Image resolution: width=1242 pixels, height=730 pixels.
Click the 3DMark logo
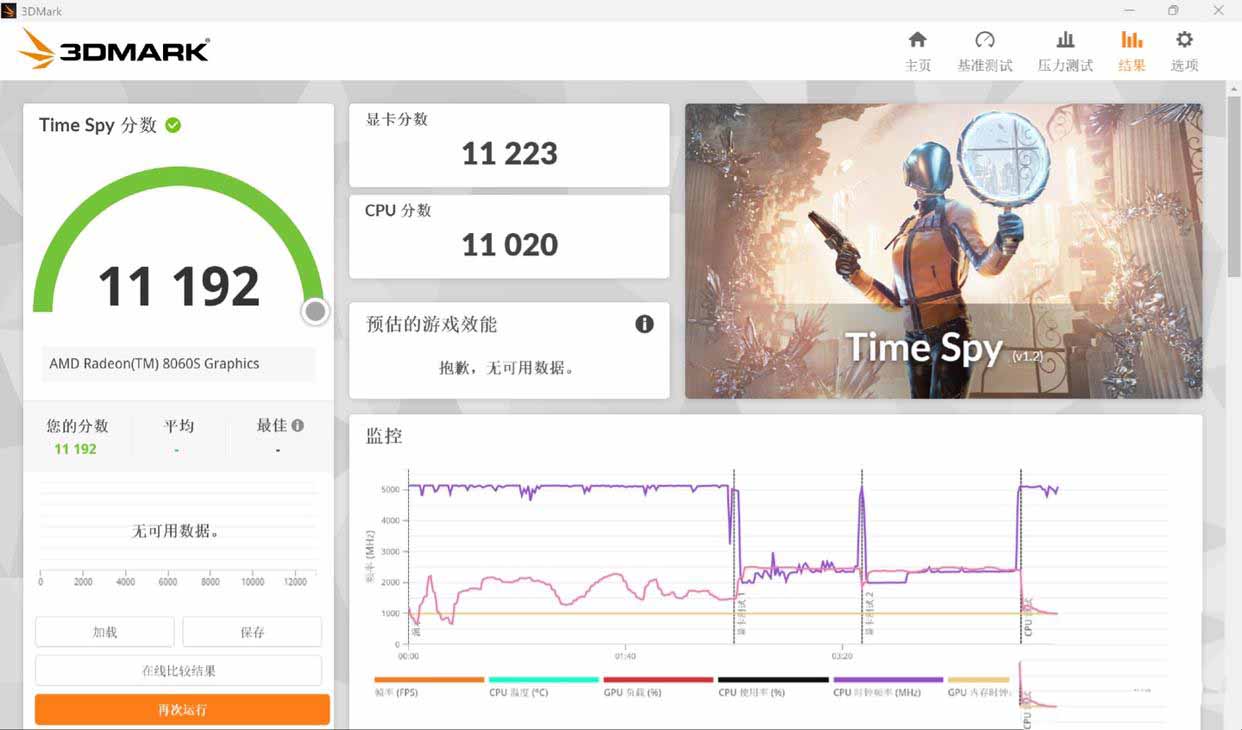[x=113, y=49]
